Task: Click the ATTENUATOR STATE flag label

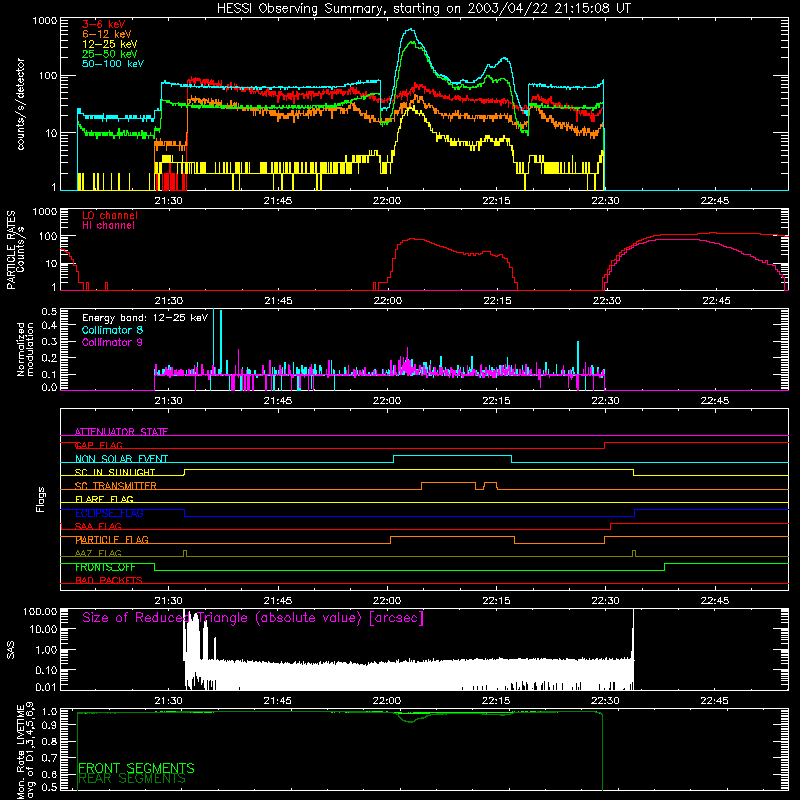Action: pos(121,432)
